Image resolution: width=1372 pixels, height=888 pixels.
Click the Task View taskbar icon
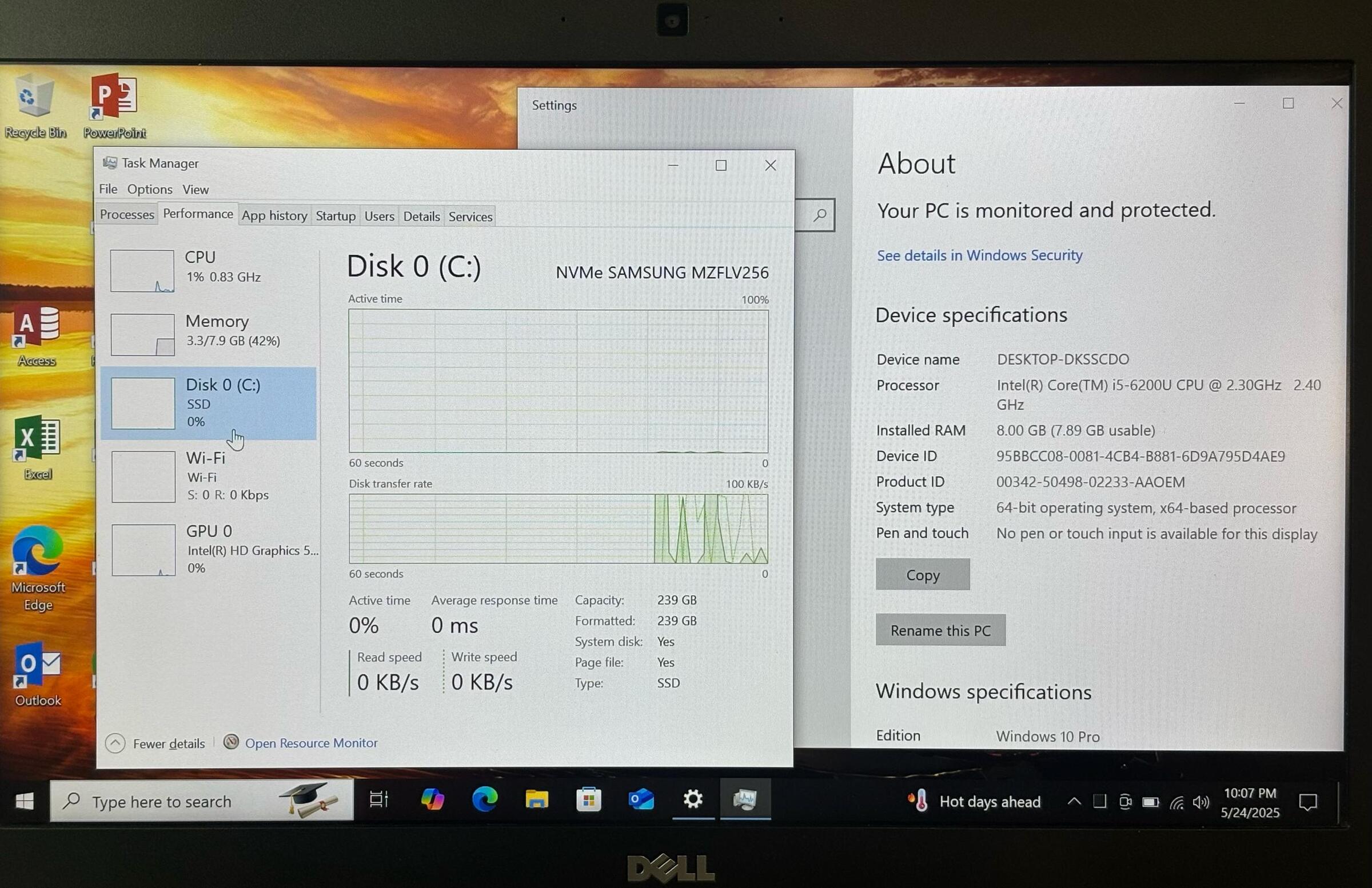tap(379, 800)
